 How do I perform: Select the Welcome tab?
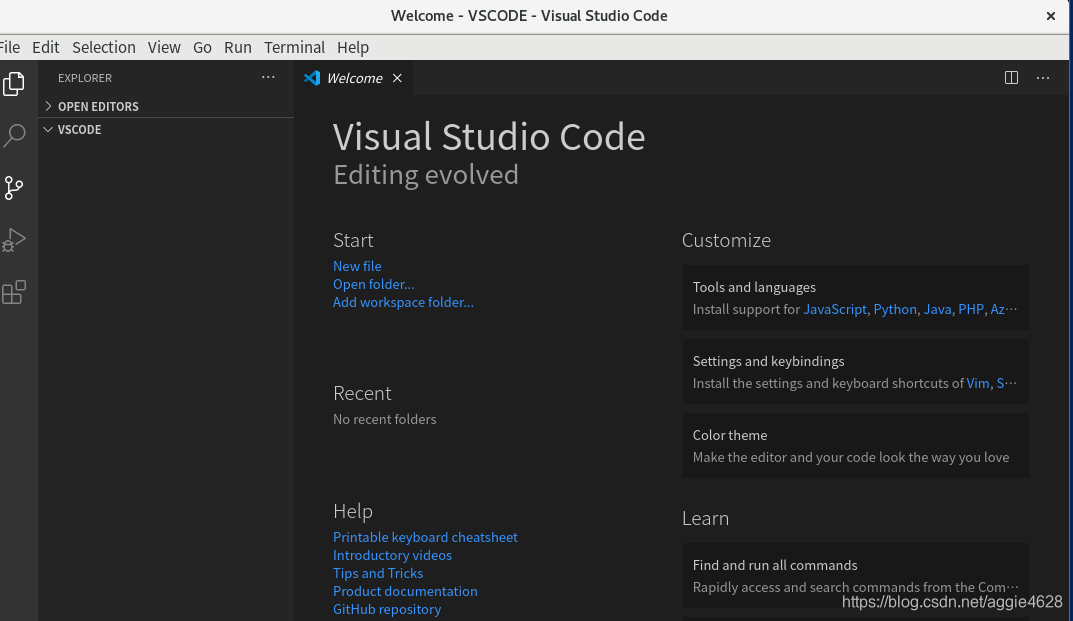354,78
